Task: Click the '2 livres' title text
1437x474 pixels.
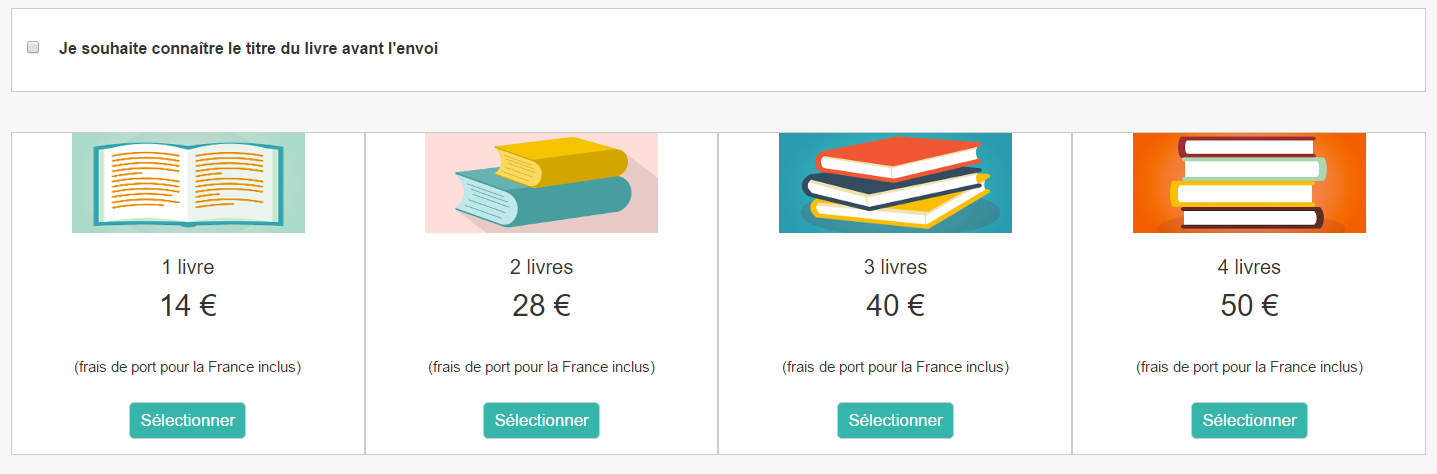Action: tap(541, 267)
